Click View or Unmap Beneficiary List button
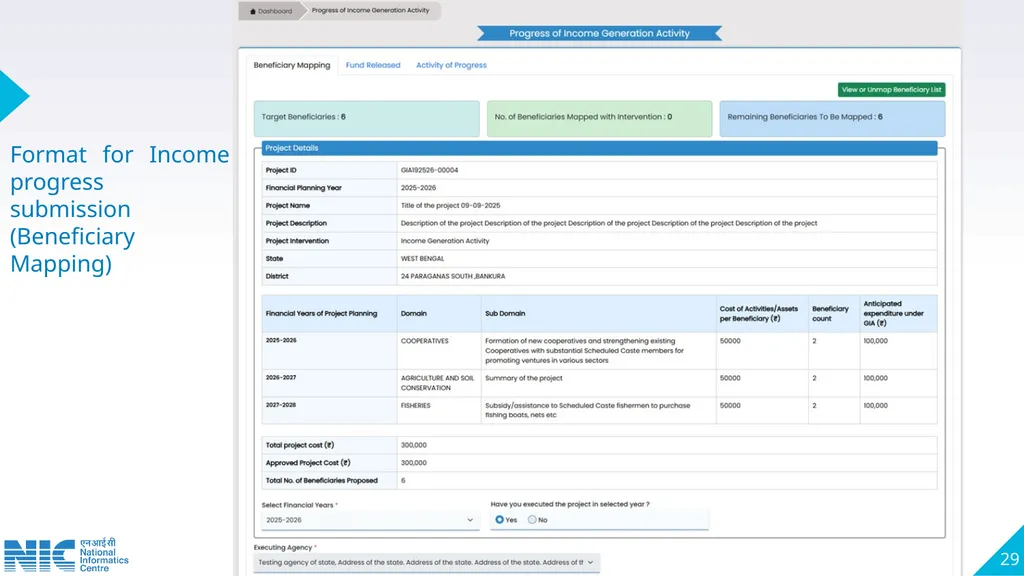 click(891, 89)
